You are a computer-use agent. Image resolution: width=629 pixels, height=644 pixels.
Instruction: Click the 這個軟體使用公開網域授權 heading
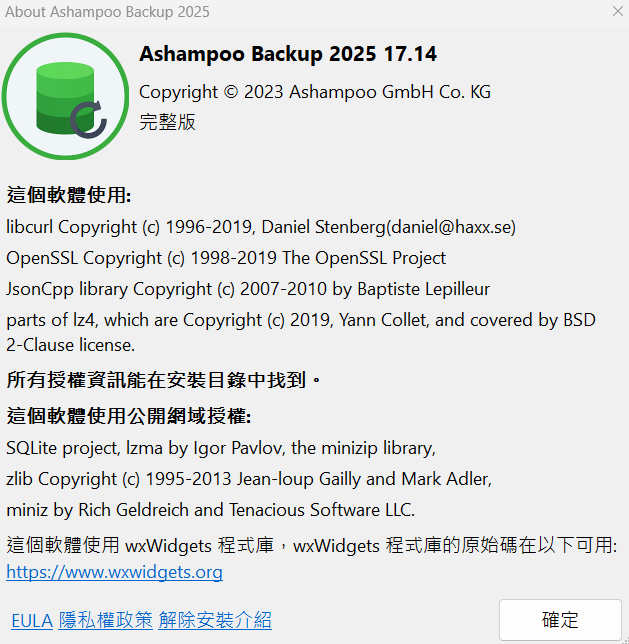pyautogui.click(x=129, y=416)
